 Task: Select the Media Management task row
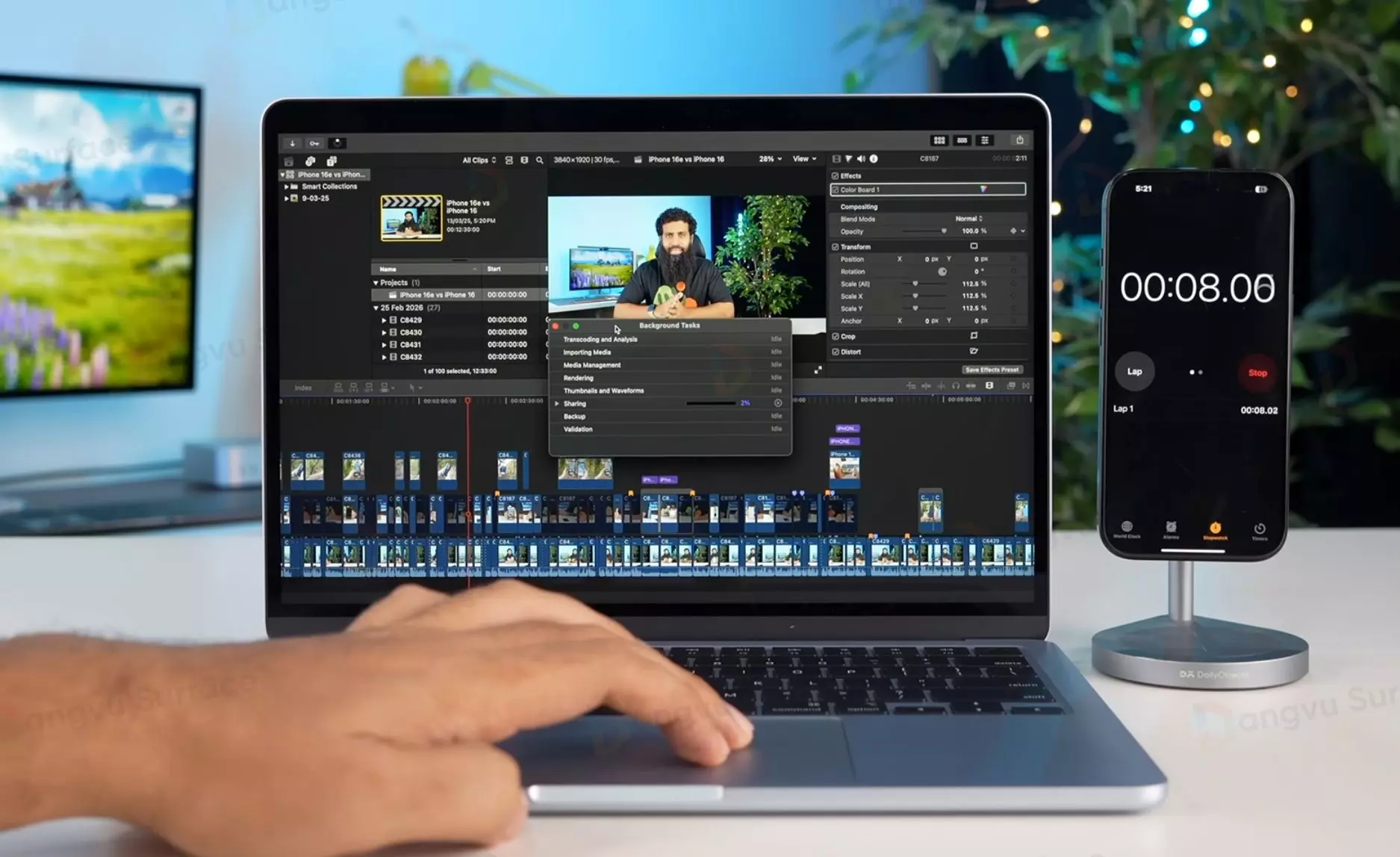point(670,365)
